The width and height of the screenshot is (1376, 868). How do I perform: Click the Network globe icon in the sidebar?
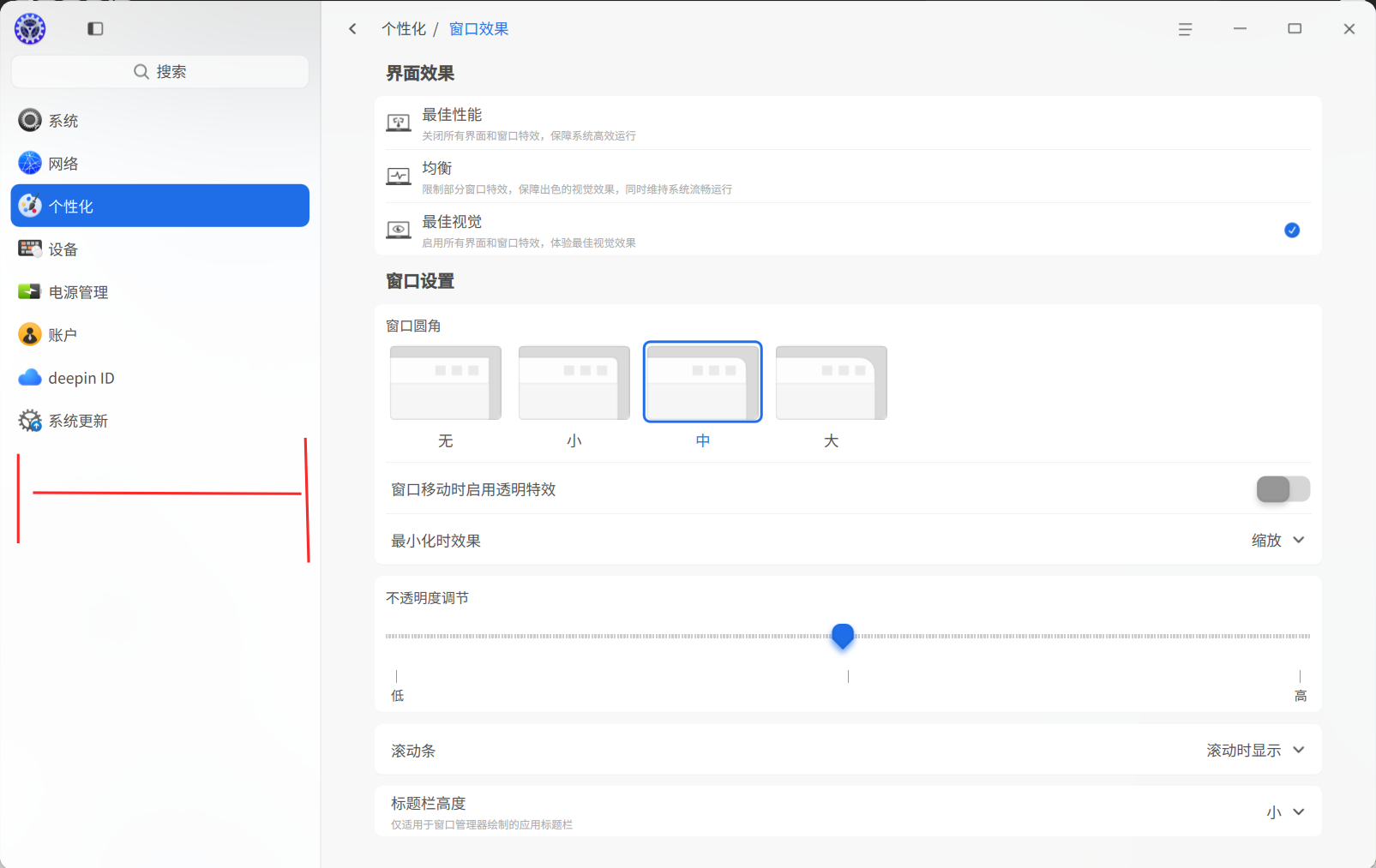30,163
